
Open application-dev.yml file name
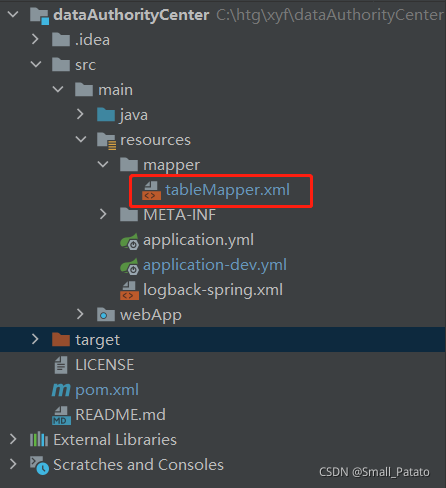click(x=215, y=265)
